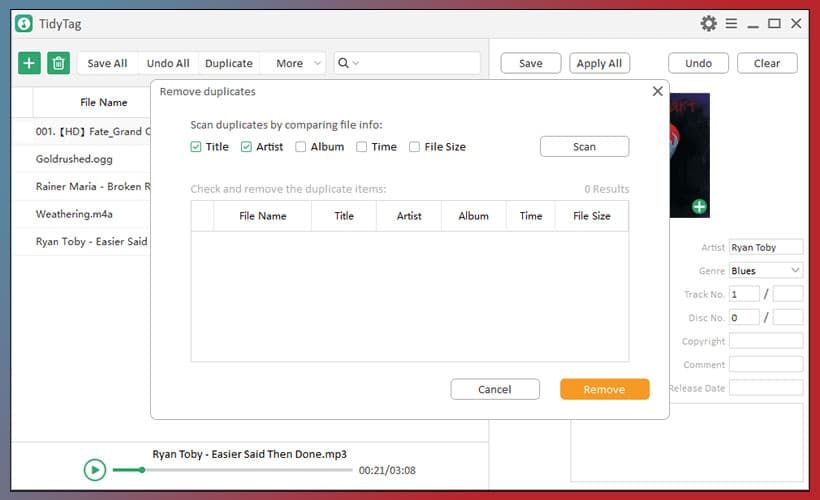Open the Genre Blues dropdown
The width and height of the screenshot is (820, 500).
(766, 271)
